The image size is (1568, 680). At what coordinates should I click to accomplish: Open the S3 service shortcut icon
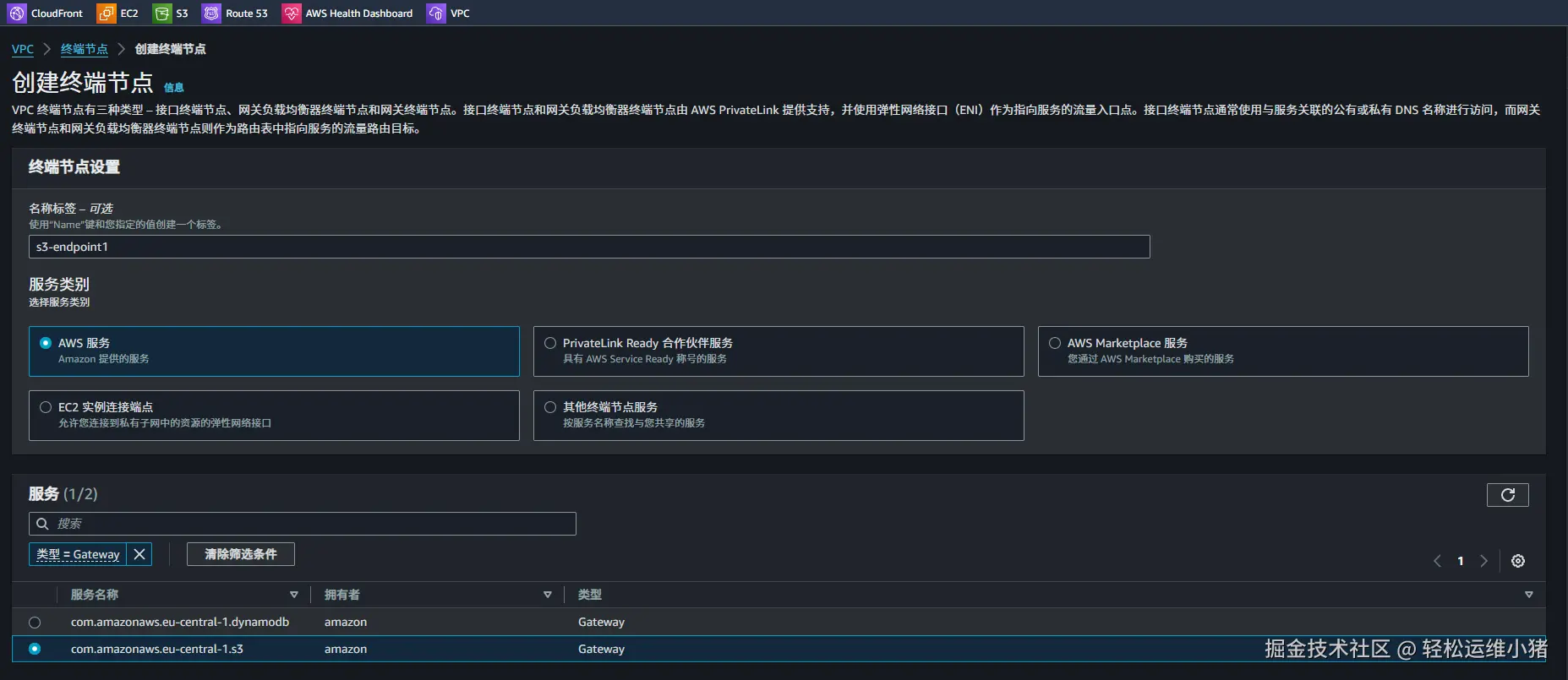pos(162,14)
